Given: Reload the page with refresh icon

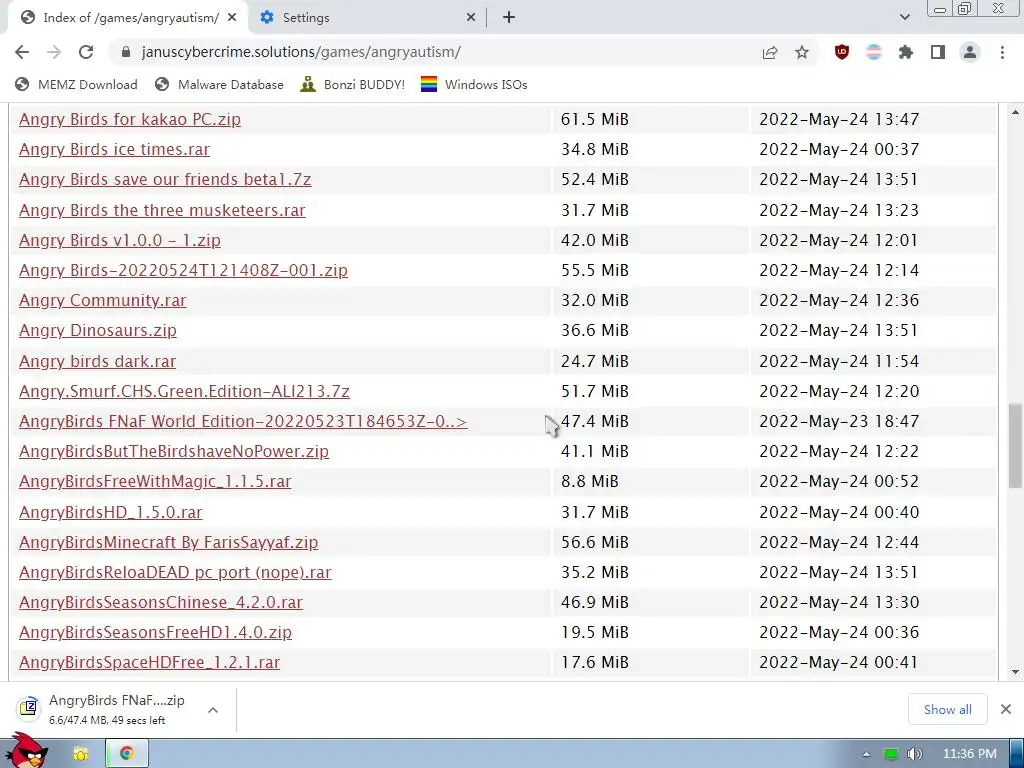Looking at the screenshot, I should tap(86, 52).
